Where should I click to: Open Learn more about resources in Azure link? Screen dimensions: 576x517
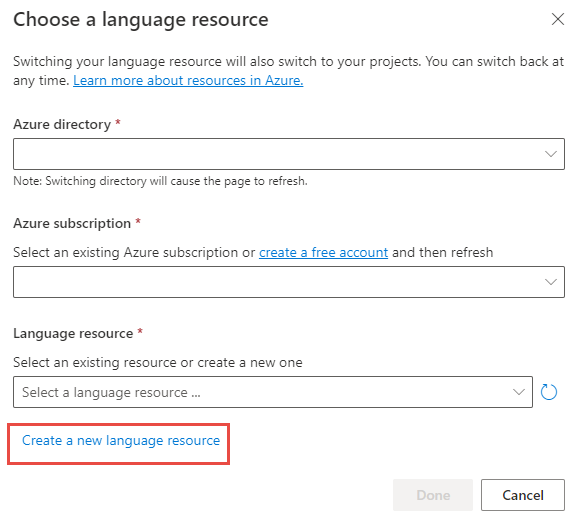[x=188, y=80]
